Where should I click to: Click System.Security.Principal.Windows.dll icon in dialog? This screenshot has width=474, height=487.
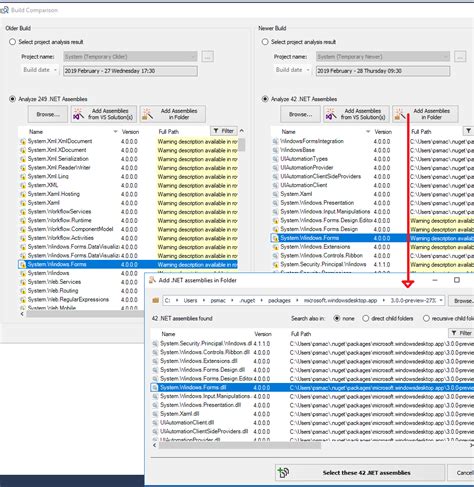click(x=155, y=344)
